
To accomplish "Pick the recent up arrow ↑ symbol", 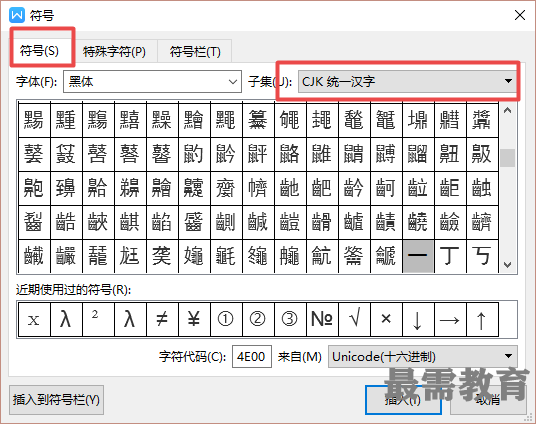I will pos(482,320).
